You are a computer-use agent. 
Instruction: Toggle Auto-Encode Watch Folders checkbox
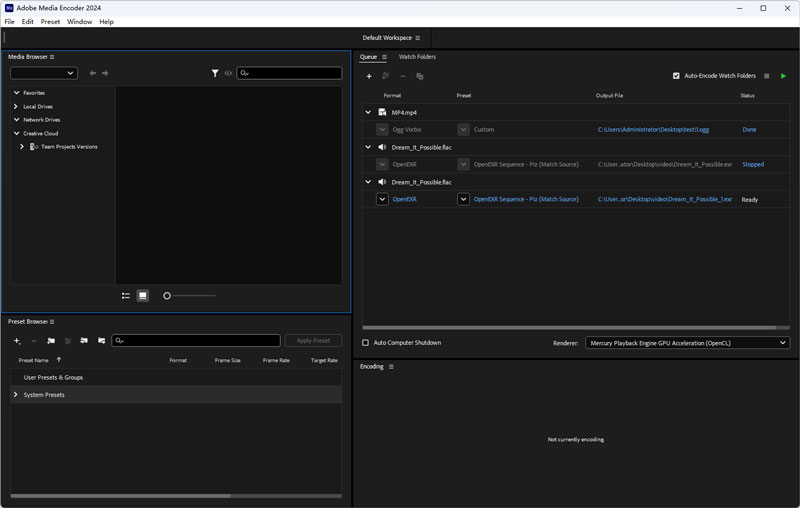pyautogui.click(x=676, y=76)
